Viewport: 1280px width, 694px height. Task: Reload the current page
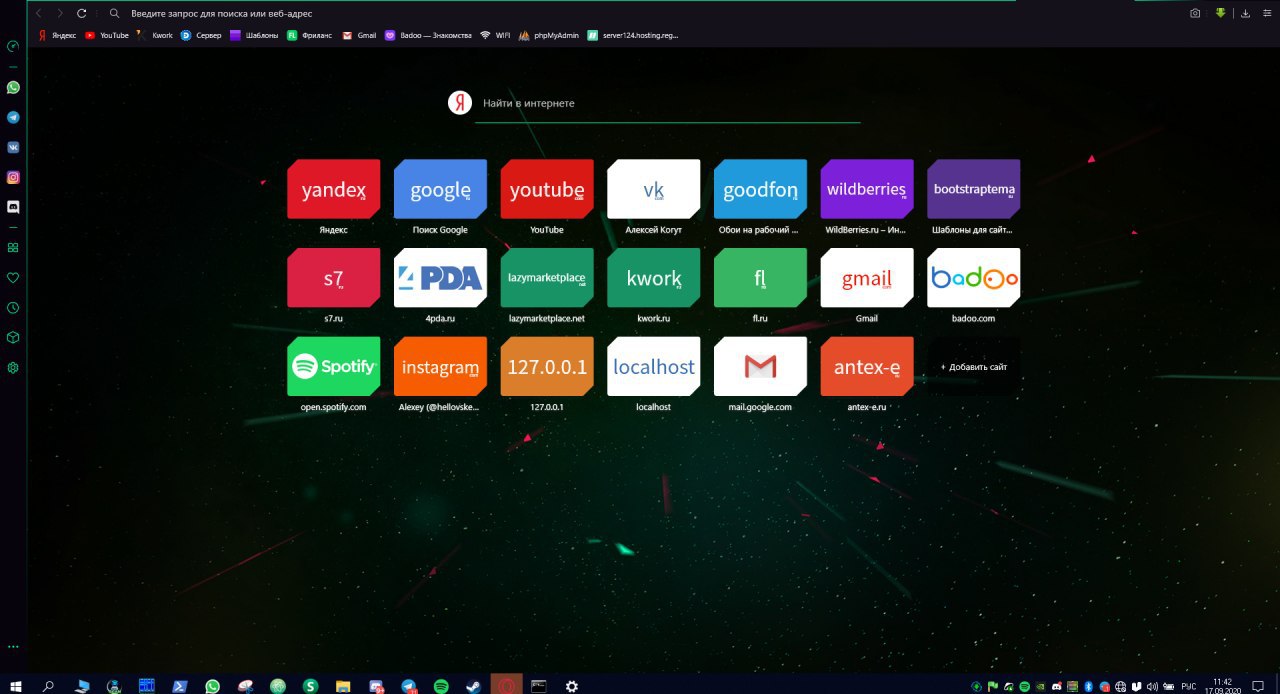pyautogui.click(x=81, y=13)
